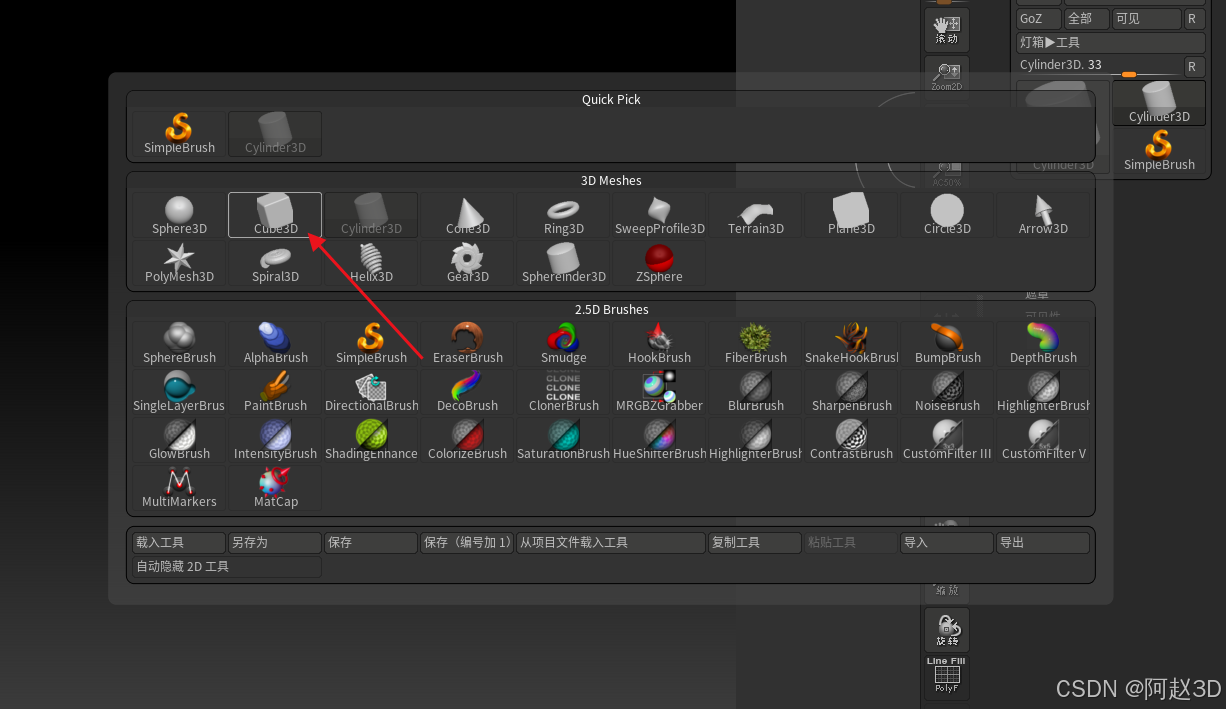Choose the DirectionalBrush tool
Screen dimensions: 1226x709
tap(371, 392)
